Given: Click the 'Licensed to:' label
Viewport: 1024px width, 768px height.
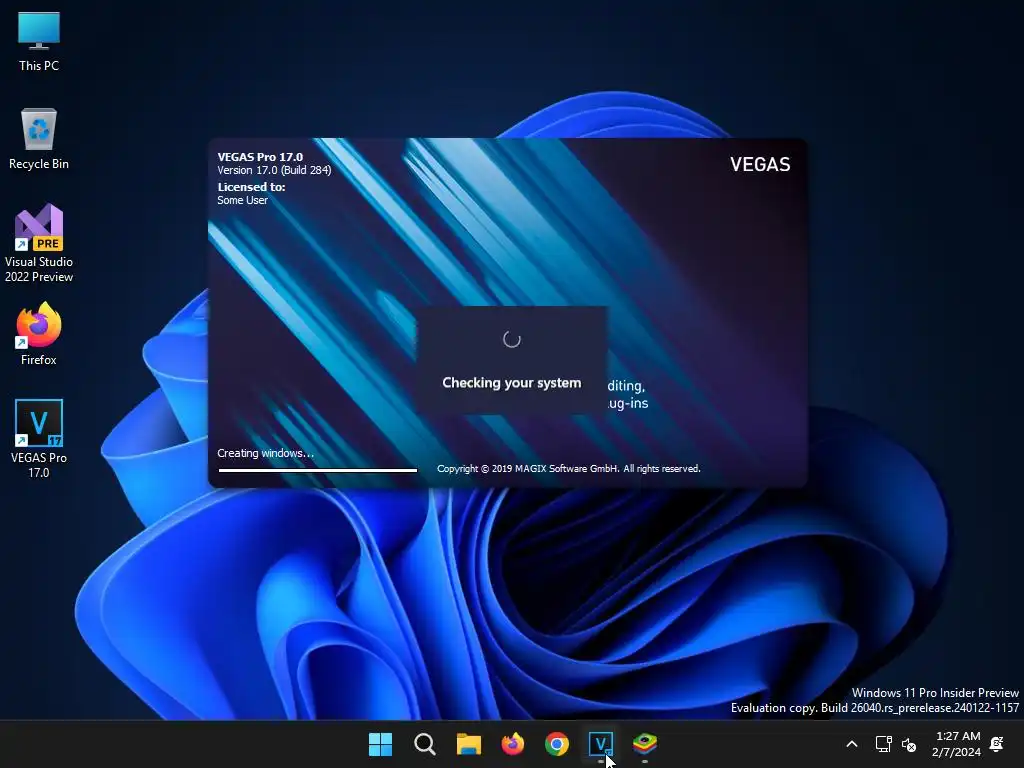Looking at the screenshot, I should [251, 187].
